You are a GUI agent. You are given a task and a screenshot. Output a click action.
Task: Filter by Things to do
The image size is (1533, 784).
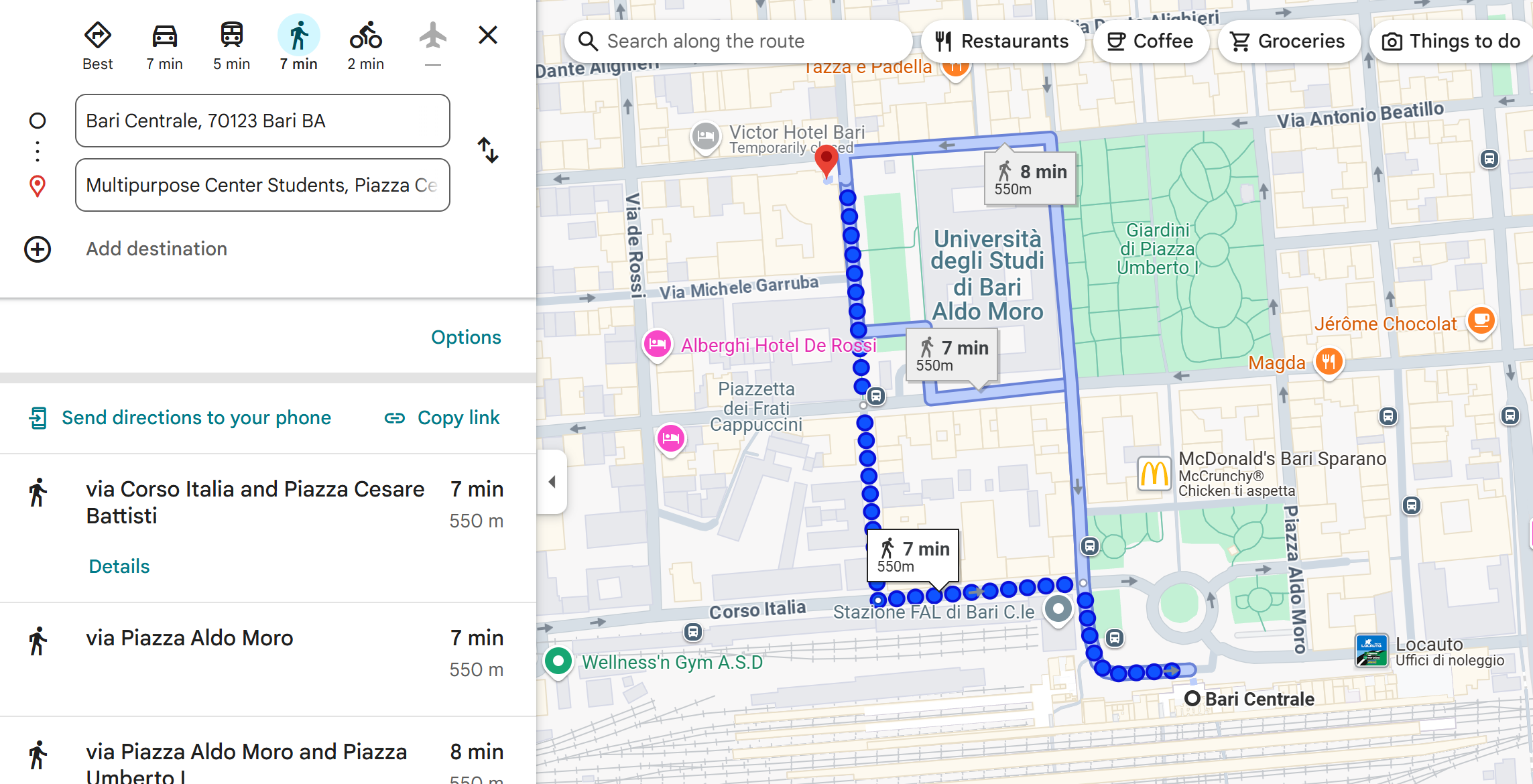click(1452, 42)
